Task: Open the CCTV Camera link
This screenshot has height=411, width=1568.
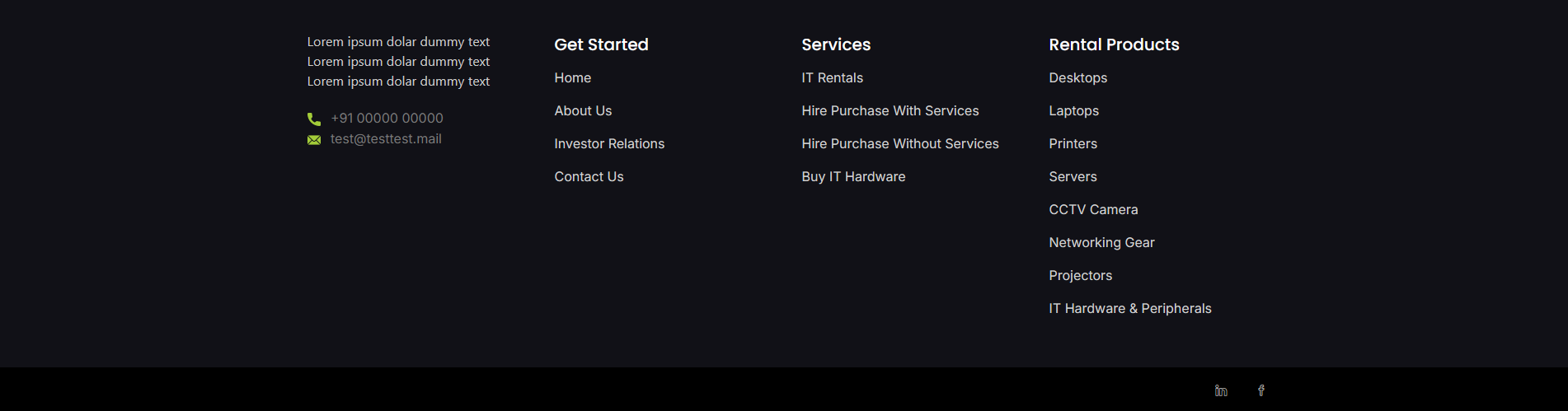Action: [x=1093, y=210]
